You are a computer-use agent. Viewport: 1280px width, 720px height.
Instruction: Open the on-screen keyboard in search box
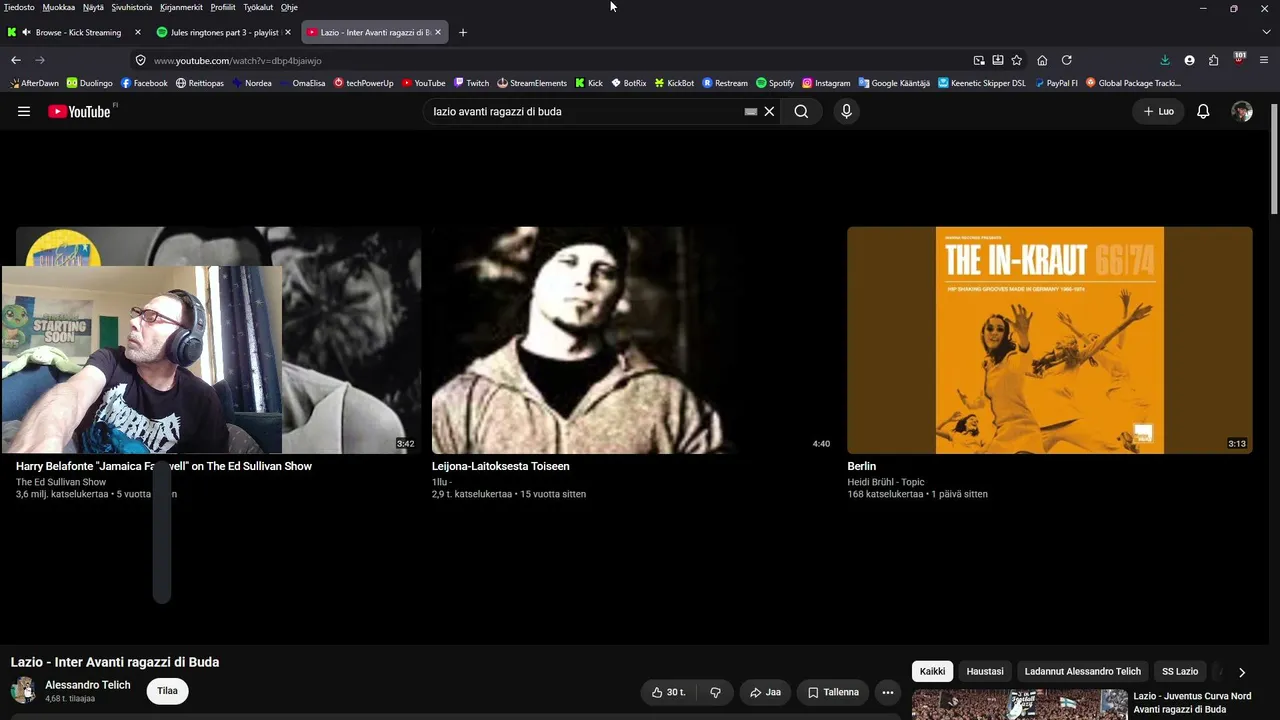[751, 111]
